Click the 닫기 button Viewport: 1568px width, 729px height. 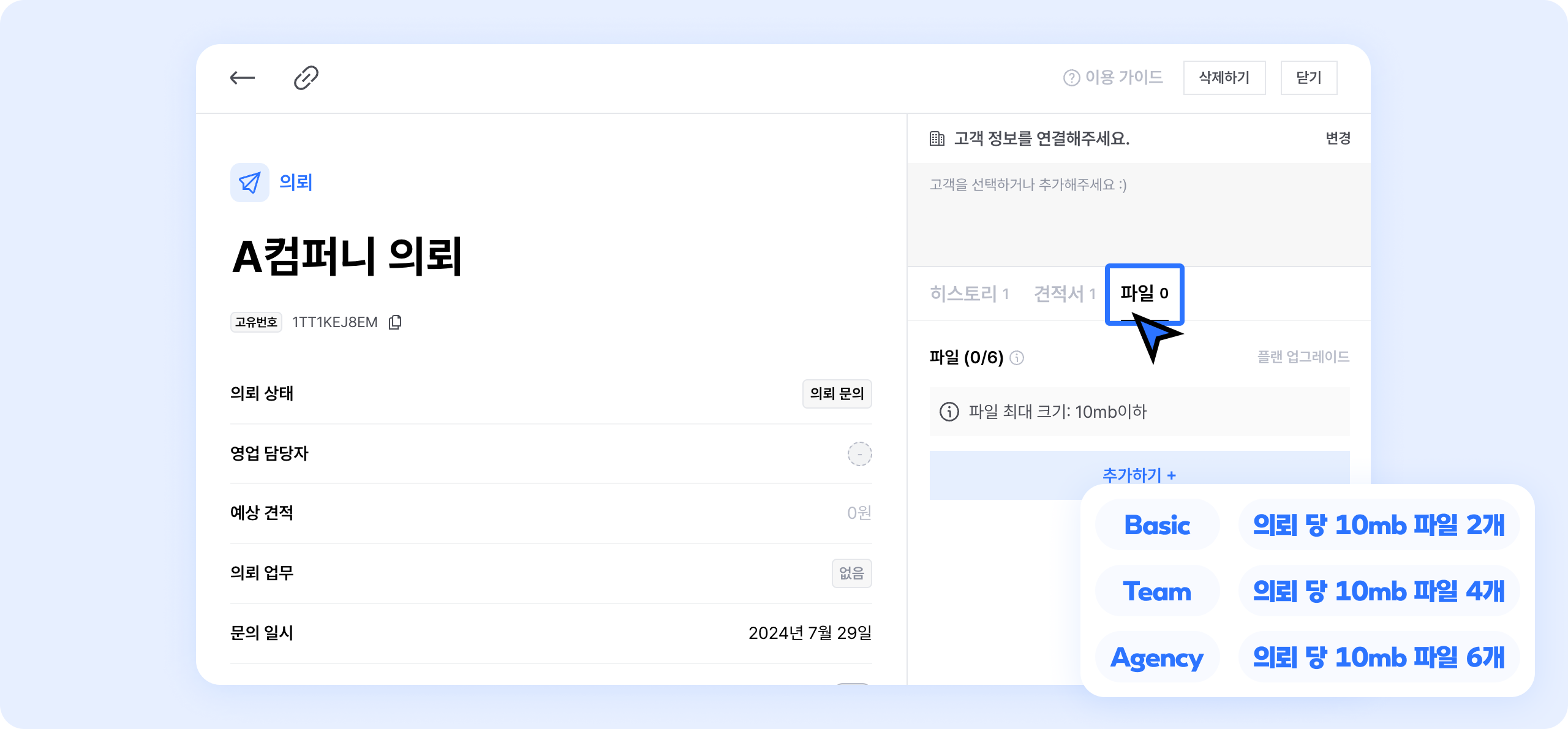[1308, 78]
